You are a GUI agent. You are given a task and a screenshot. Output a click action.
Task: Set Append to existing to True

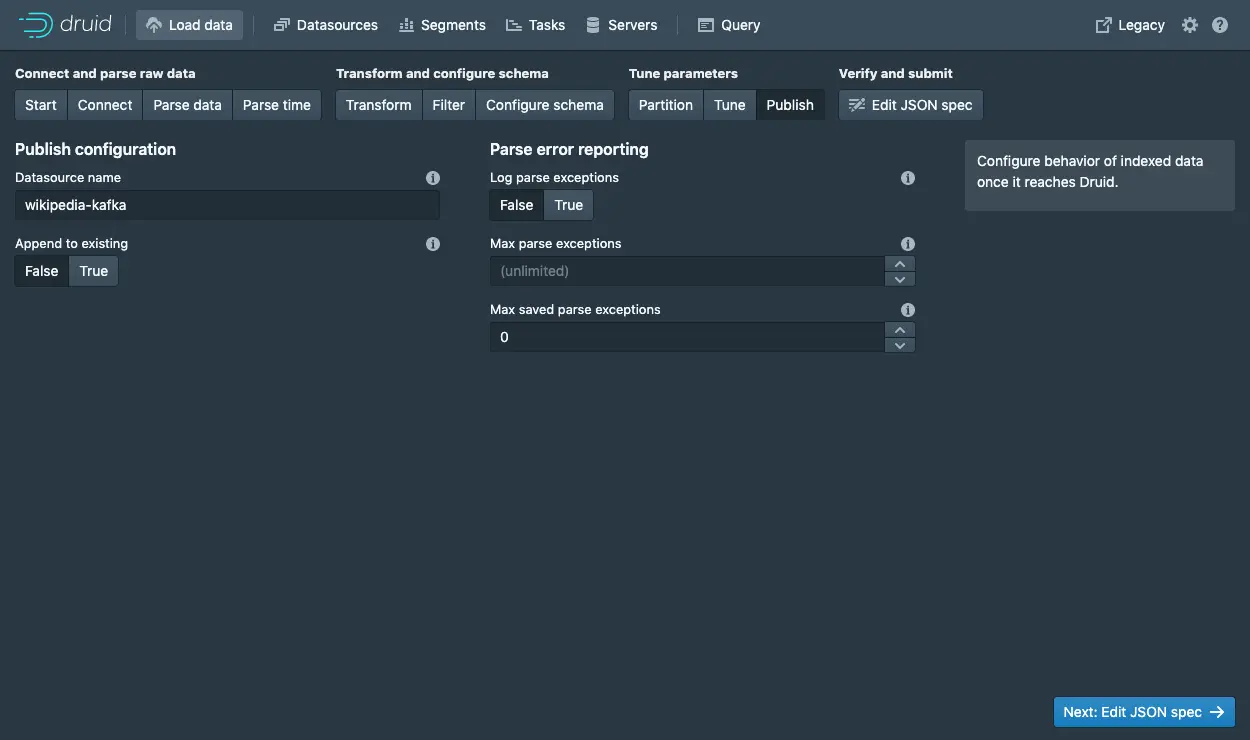click(x=94, y=271)
